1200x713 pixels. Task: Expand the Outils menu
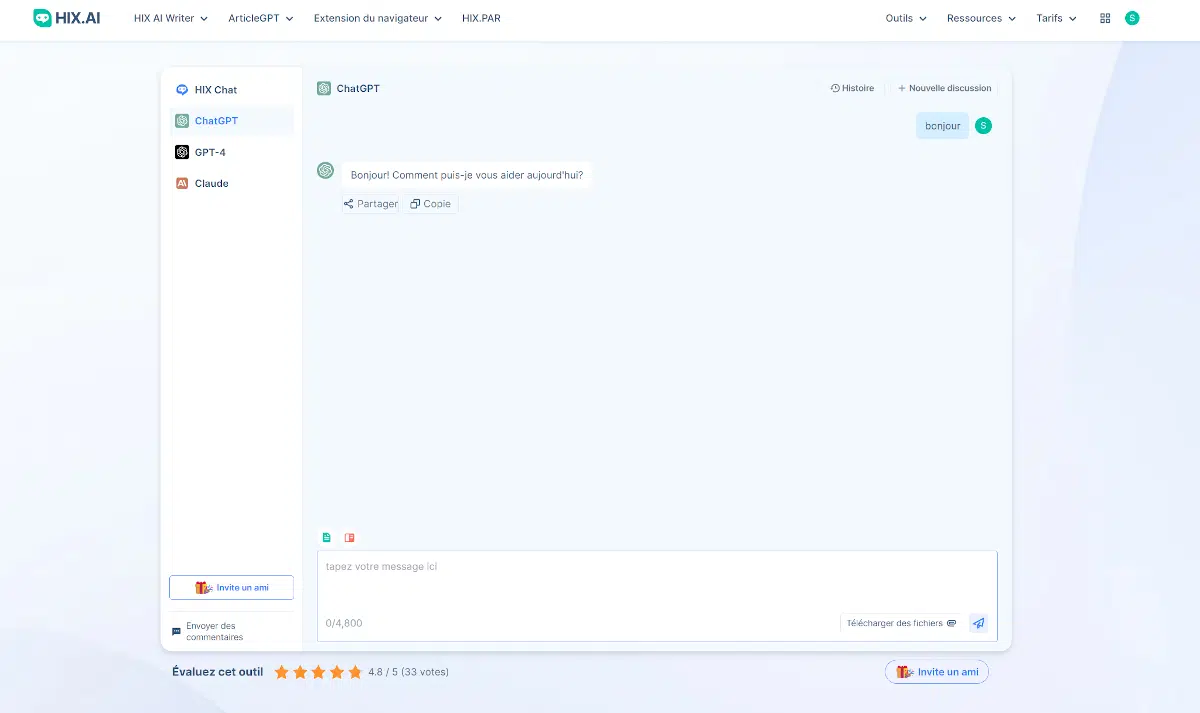tap(906, 18)
